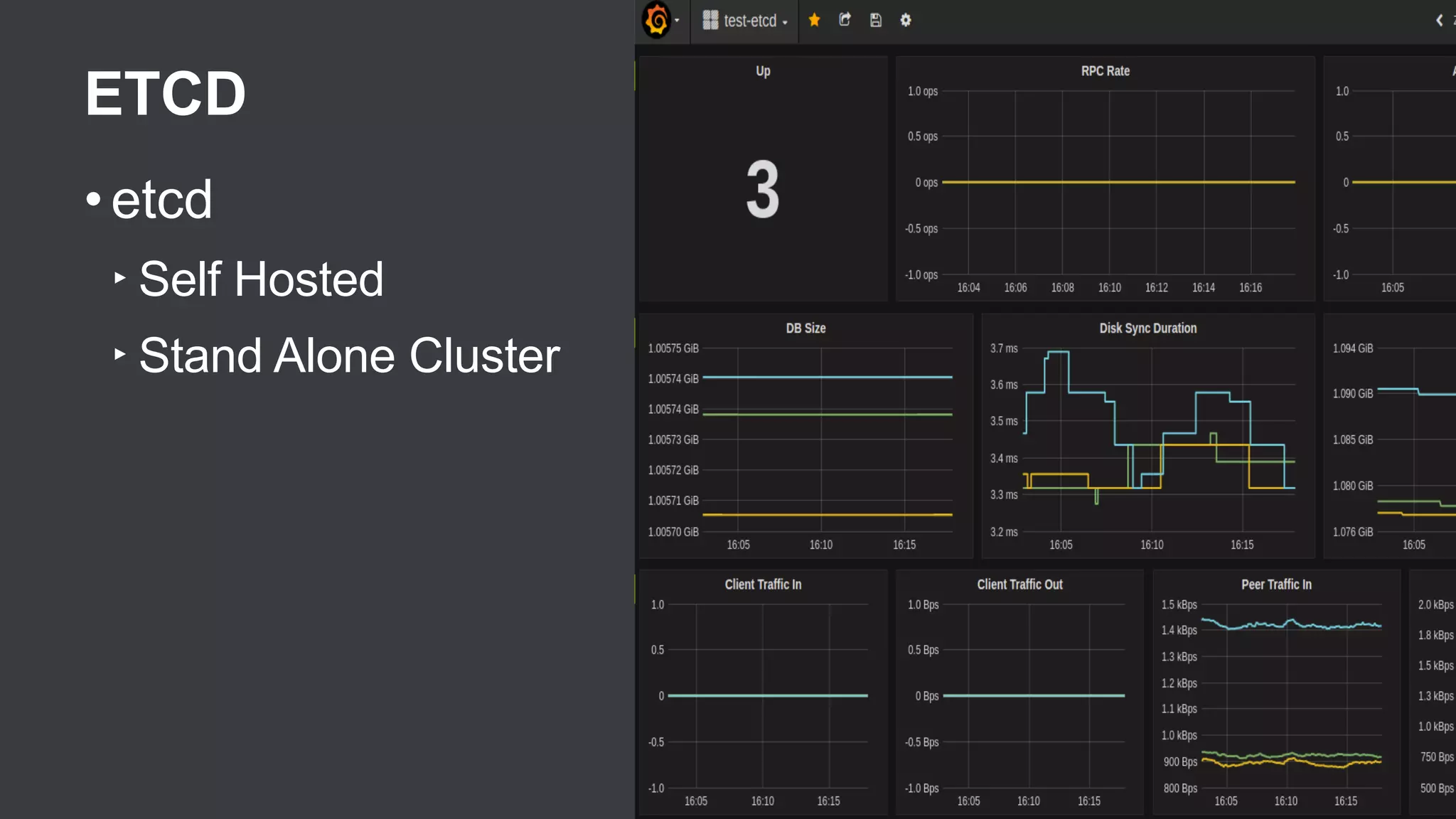Click the dashboards grid icon beside test-etcd
The height and width of the screenshot is (819, 1456).
pyautogui.click(x=710, y=20)
